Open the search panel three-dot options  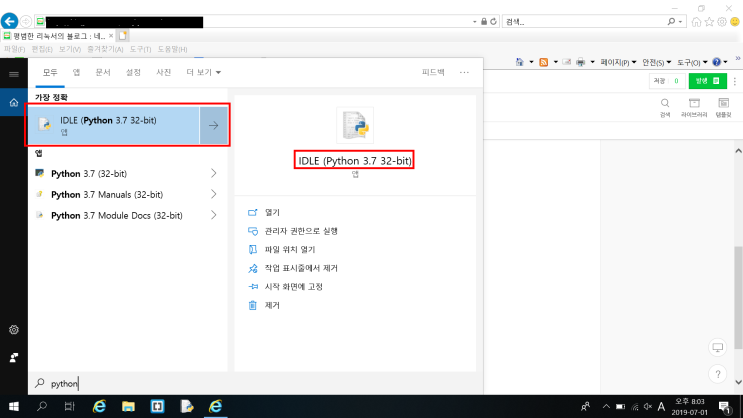click(464, 73)
